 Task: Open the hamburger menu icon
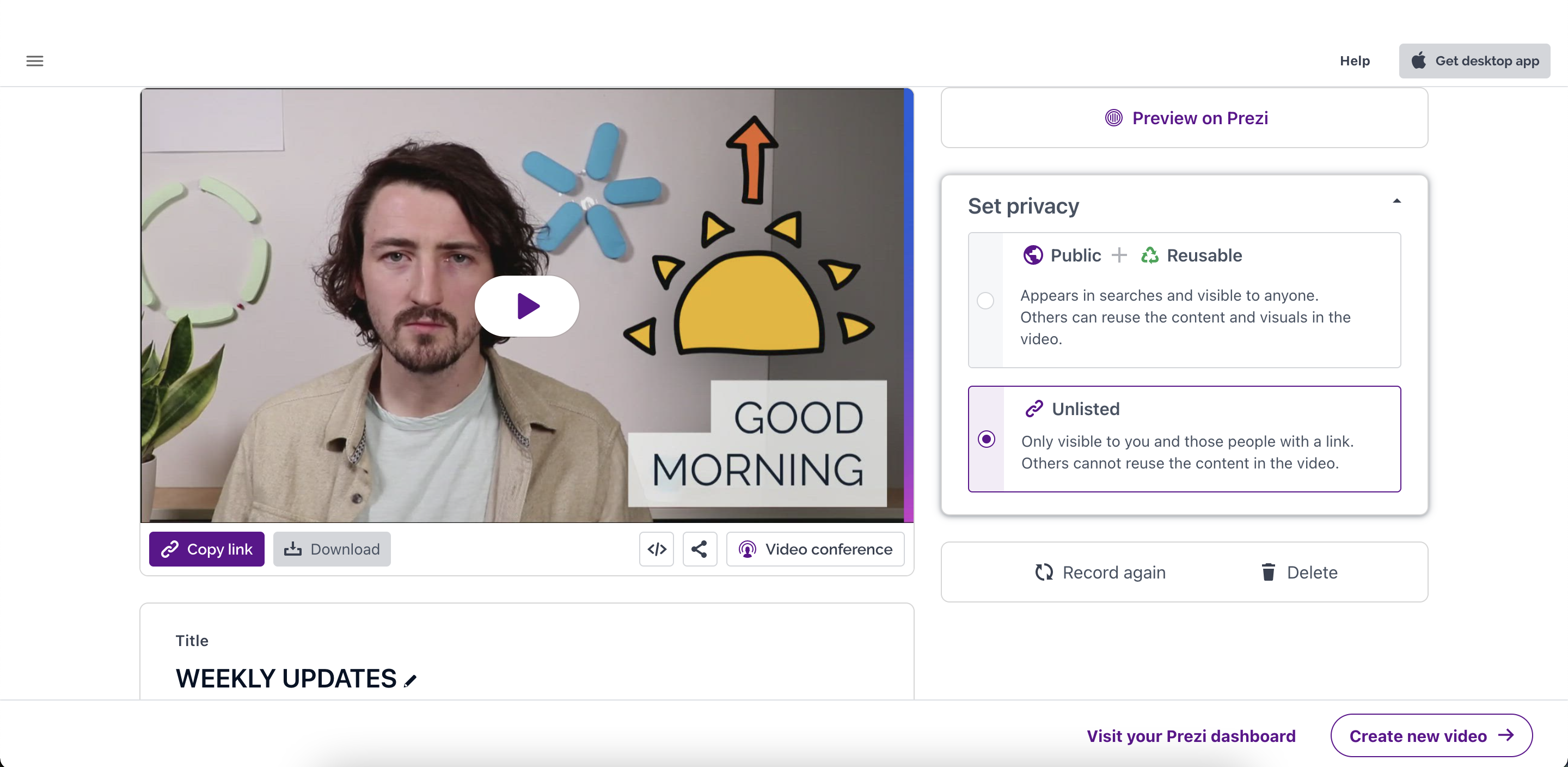pyautogui.click(x=35, y=61)
